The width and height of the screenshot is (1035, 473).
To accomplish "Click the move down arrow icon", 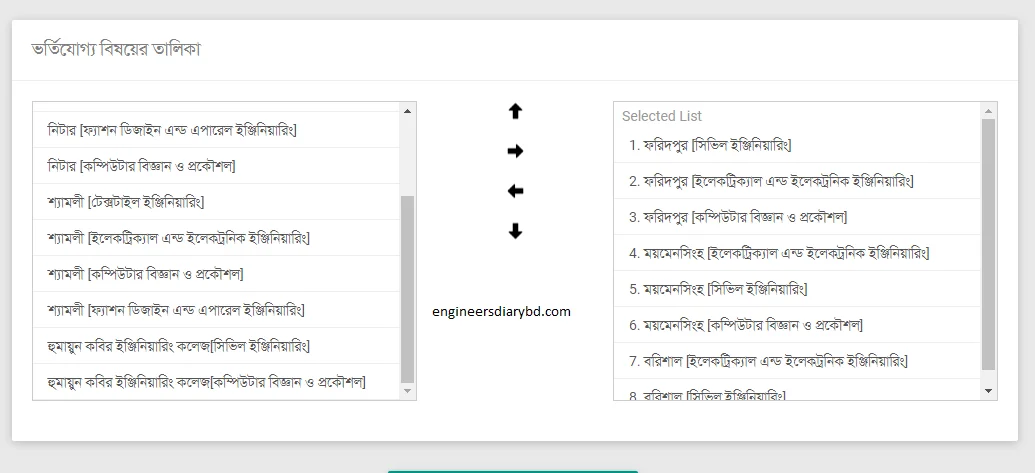I will coord(515,231).
